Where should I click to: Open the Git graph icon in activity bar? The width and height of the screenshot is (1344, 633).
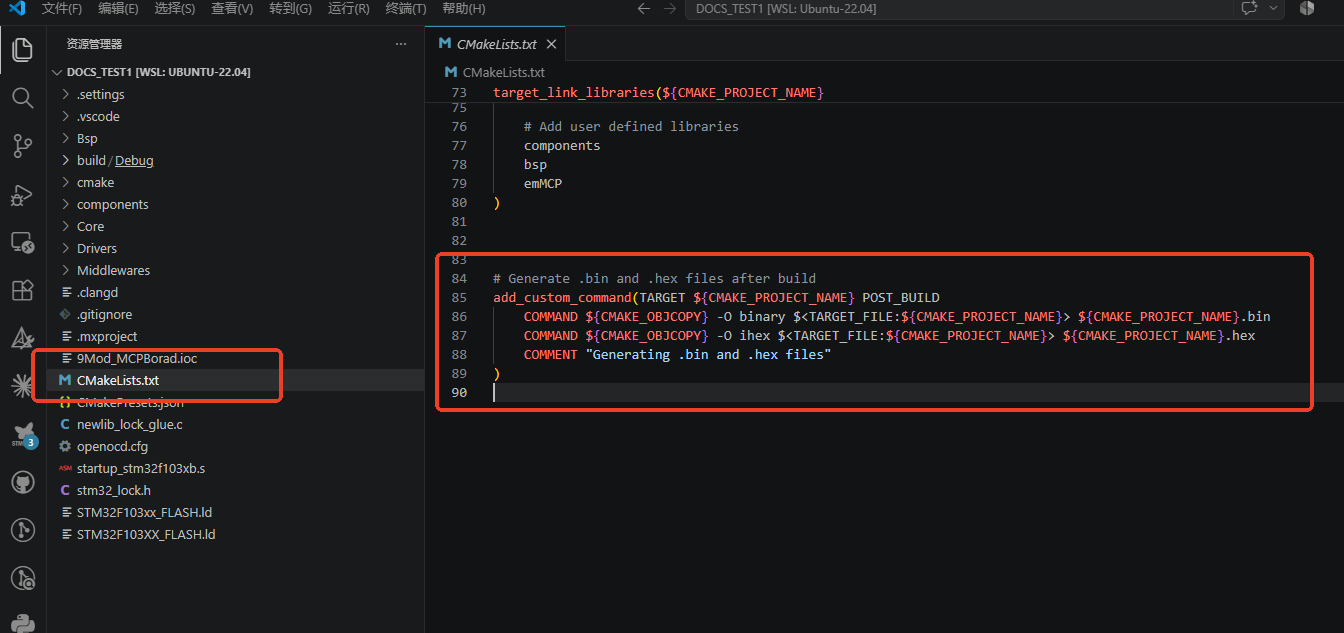click(22, 530)
